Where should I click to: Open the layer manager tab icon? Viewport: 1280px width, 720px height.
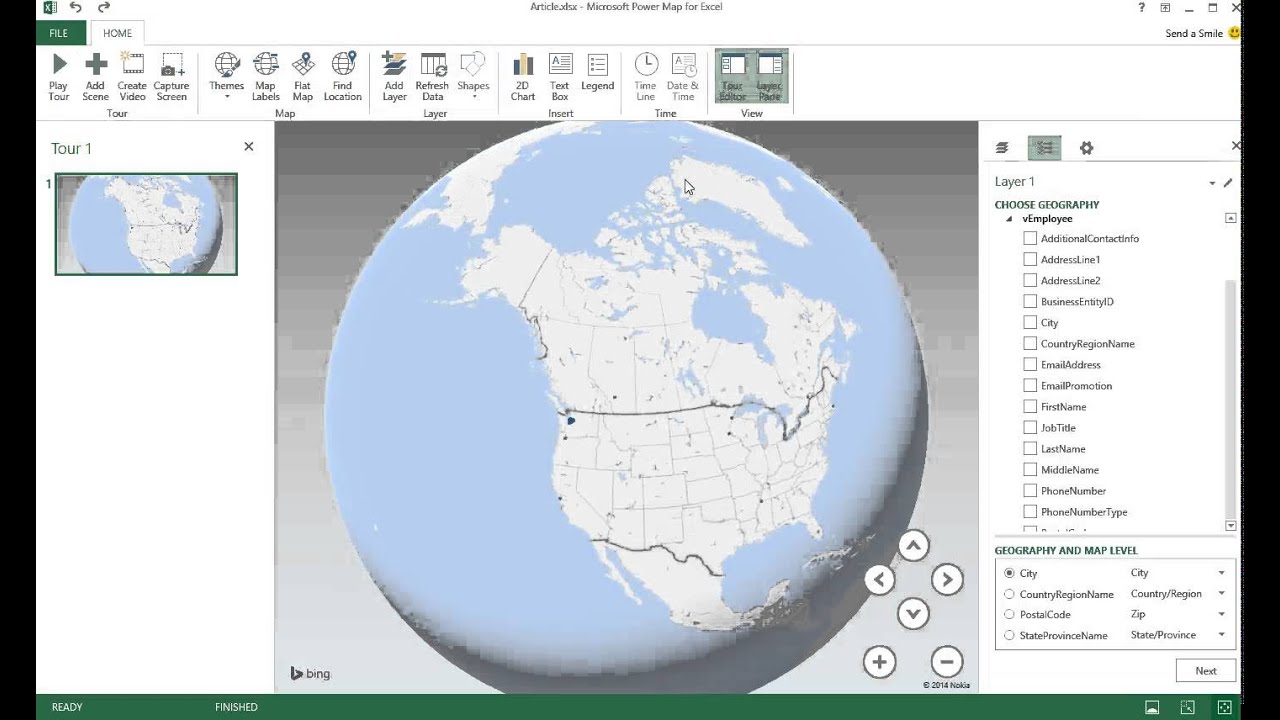pos(1002,148)
